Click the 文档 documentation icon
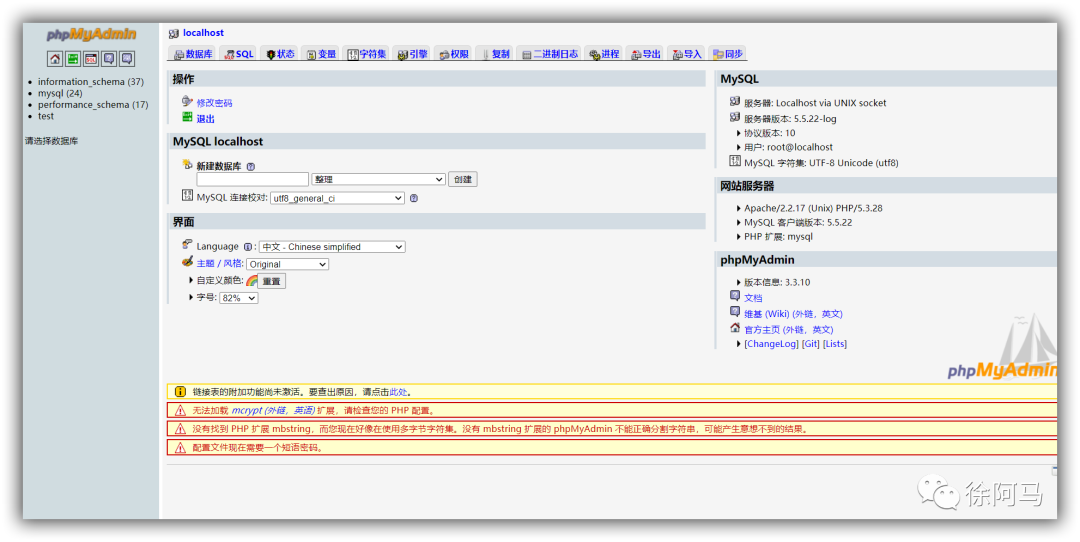 coord(735,296)
